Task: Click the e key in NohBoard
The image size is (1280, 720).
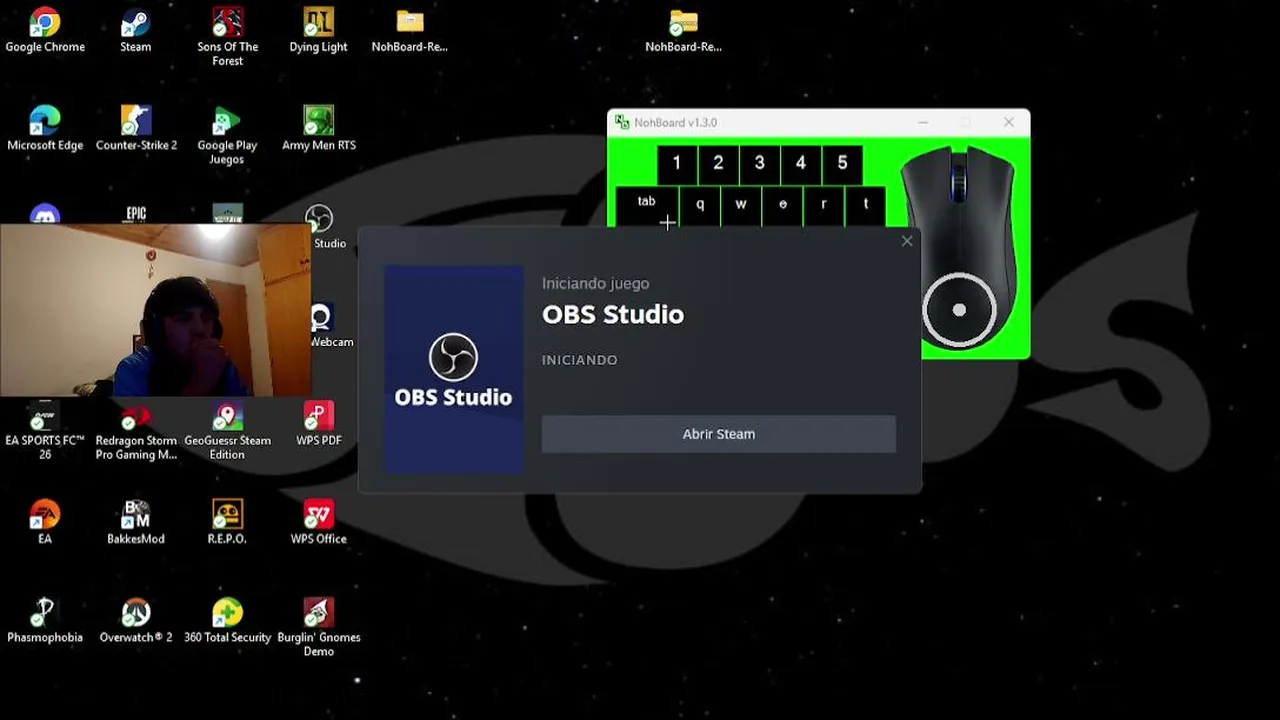Action: coord(783,206)
